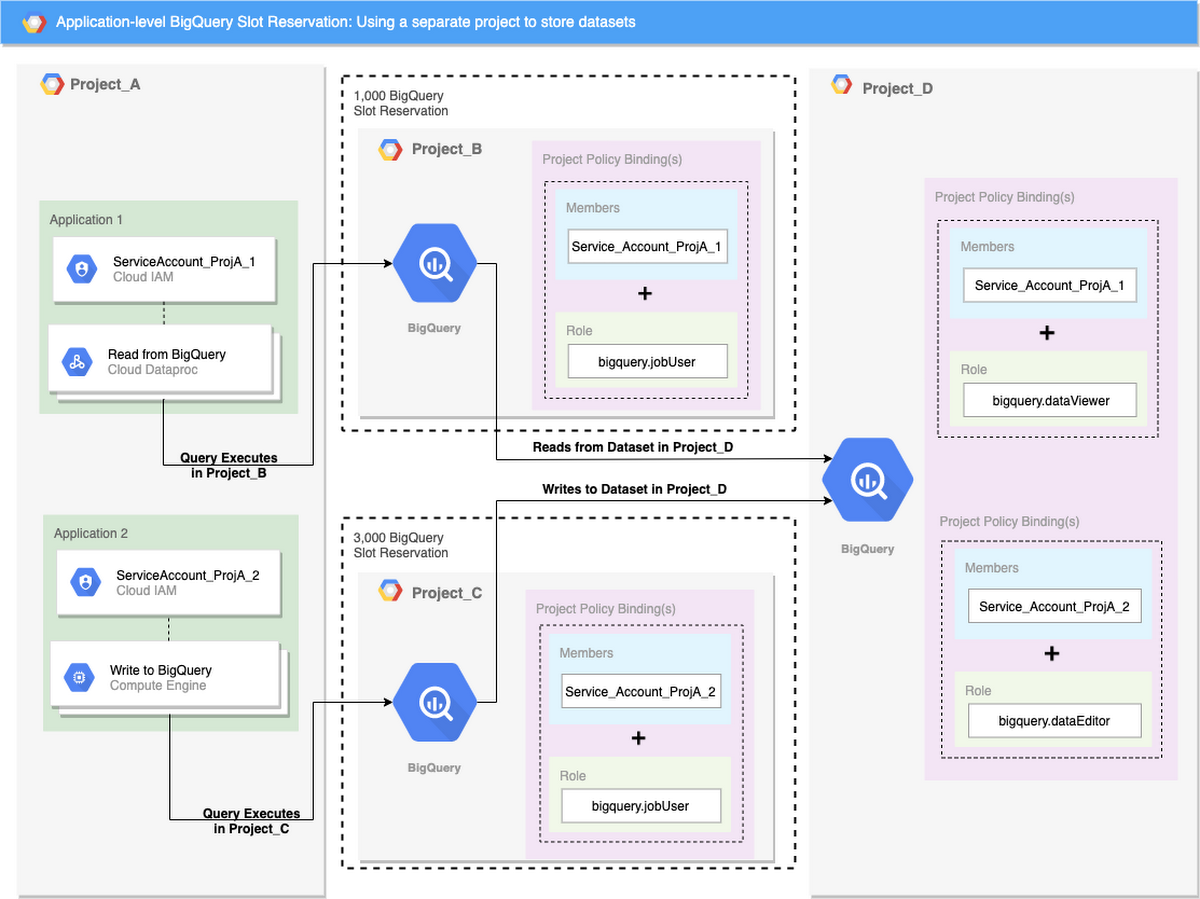Click the Project_B heading

tap(447, 150)
